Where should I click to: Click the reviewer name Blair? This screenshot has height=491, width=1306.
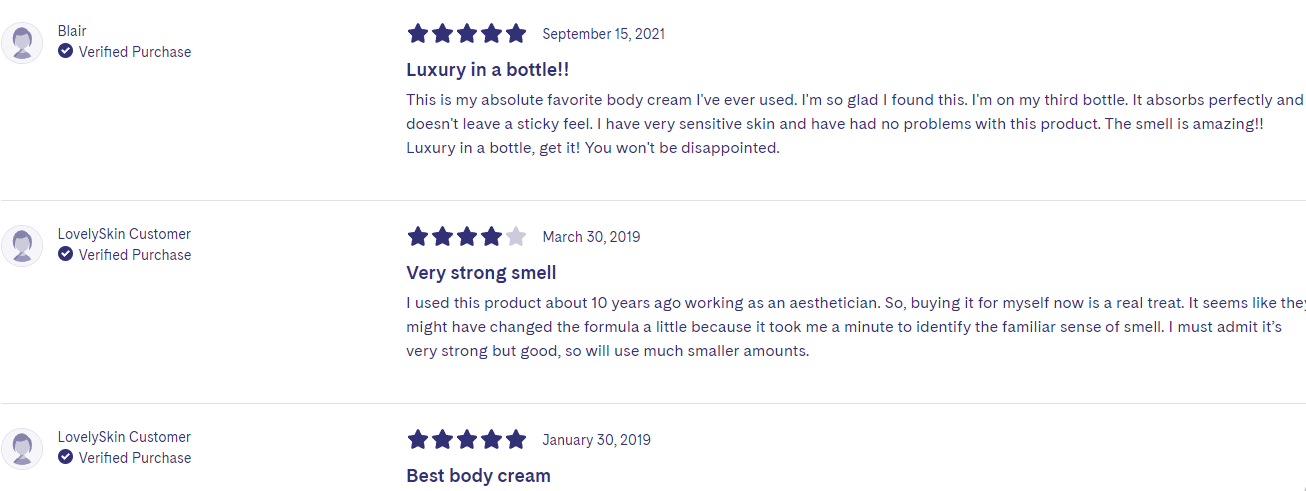(72, 31)
